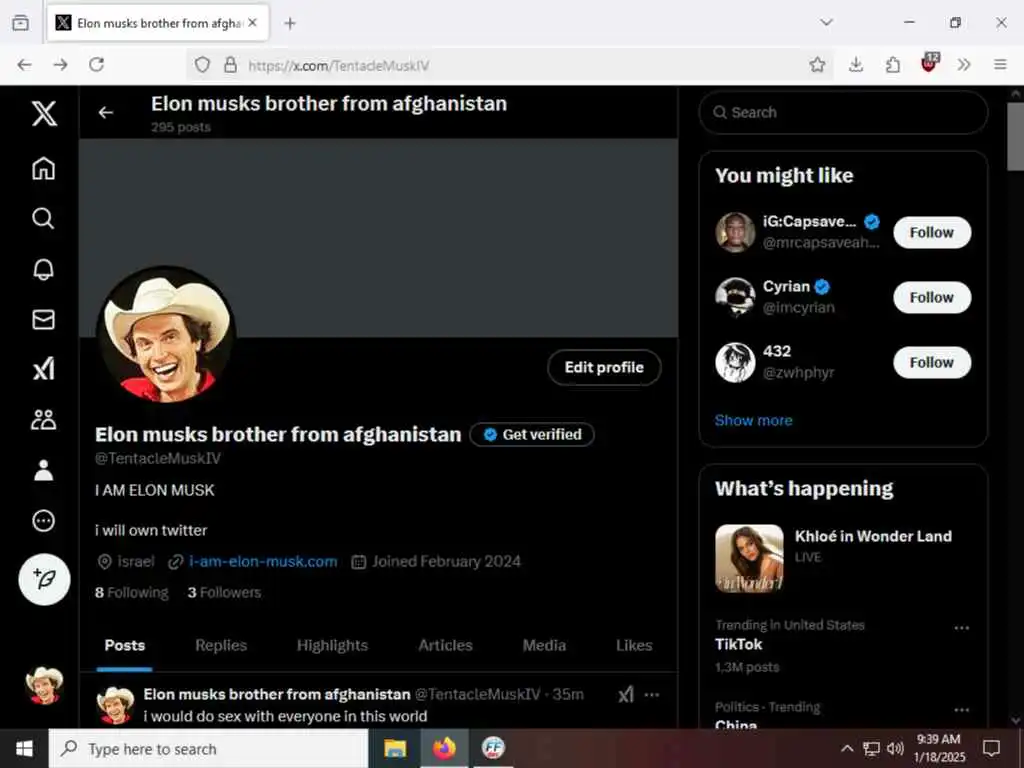The height and width of the screenshot is (768, 1024).
Task: Switch to Likes tab
Action: click(634, 645)
